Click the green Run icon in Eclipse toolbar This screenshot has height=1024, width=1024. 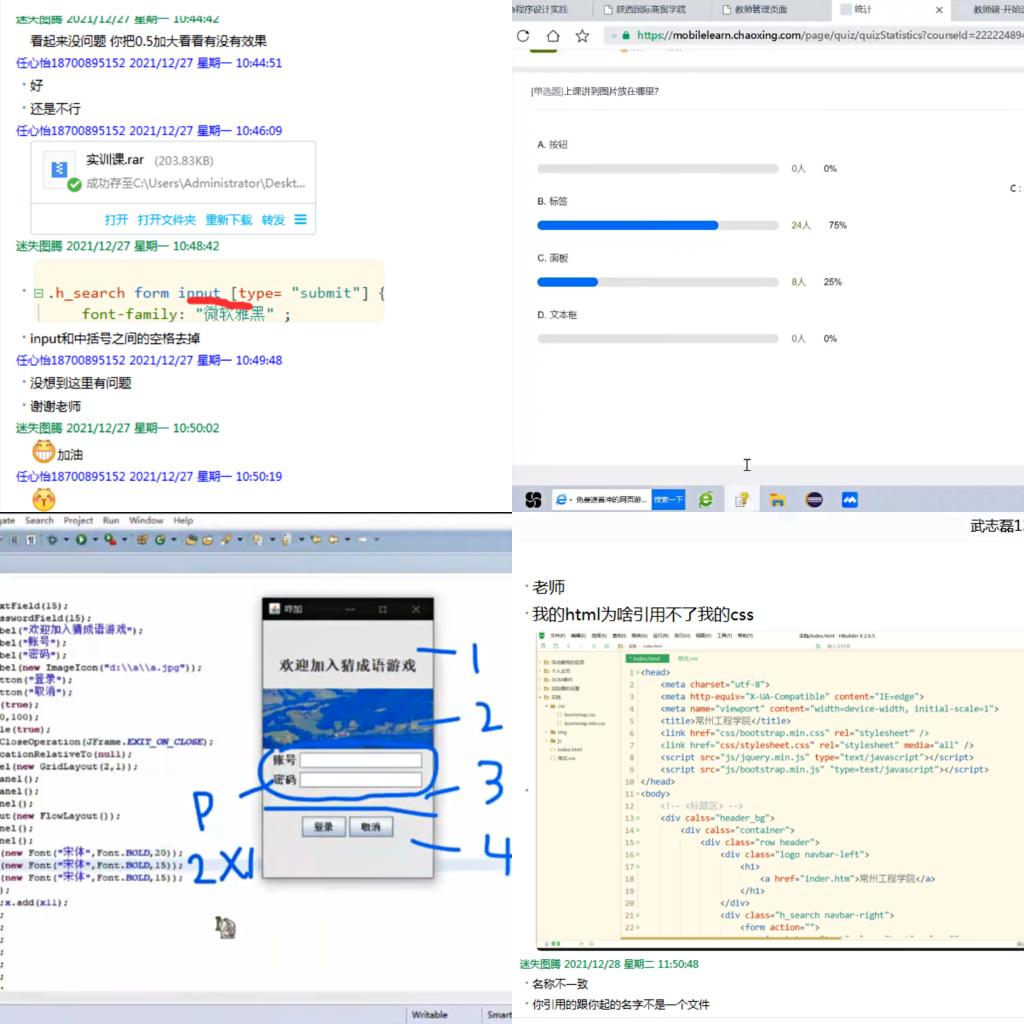click(81, 539)
